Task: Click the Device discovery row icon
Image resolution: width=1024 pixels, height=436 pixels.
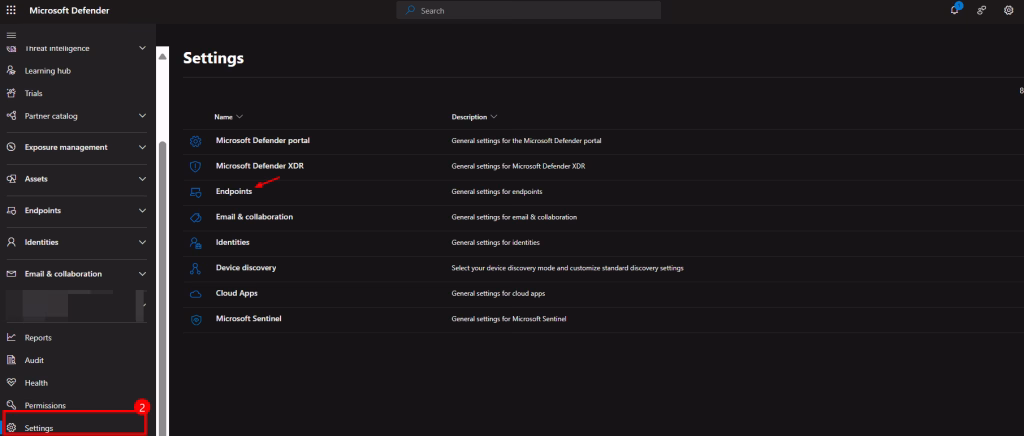Action: [x=195, y=268]
